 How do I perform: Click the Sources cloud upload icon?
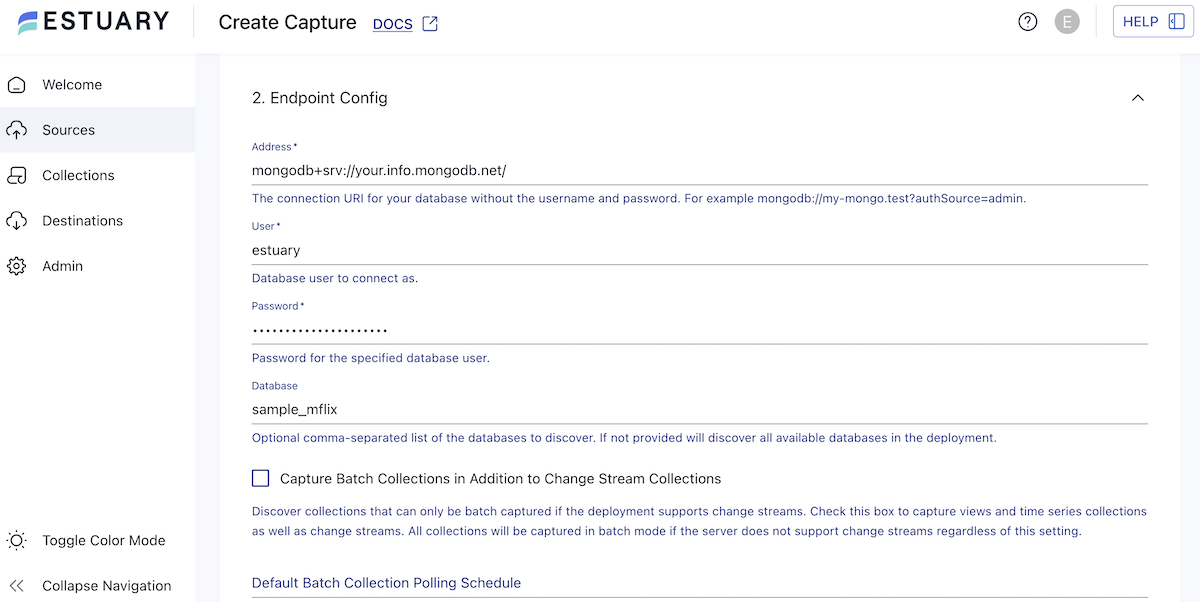click(17, 130)
